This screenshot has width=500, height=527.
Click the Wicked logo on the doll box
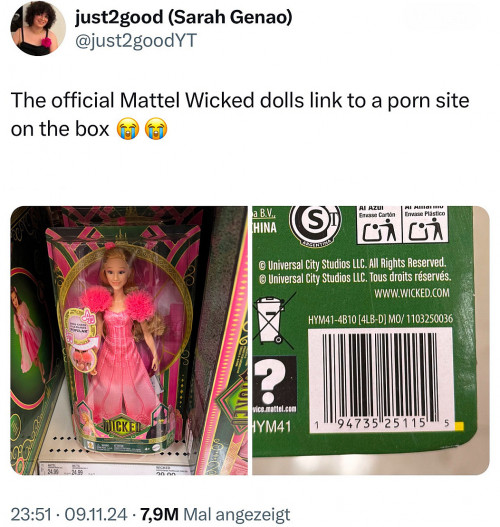coord(121,425)
